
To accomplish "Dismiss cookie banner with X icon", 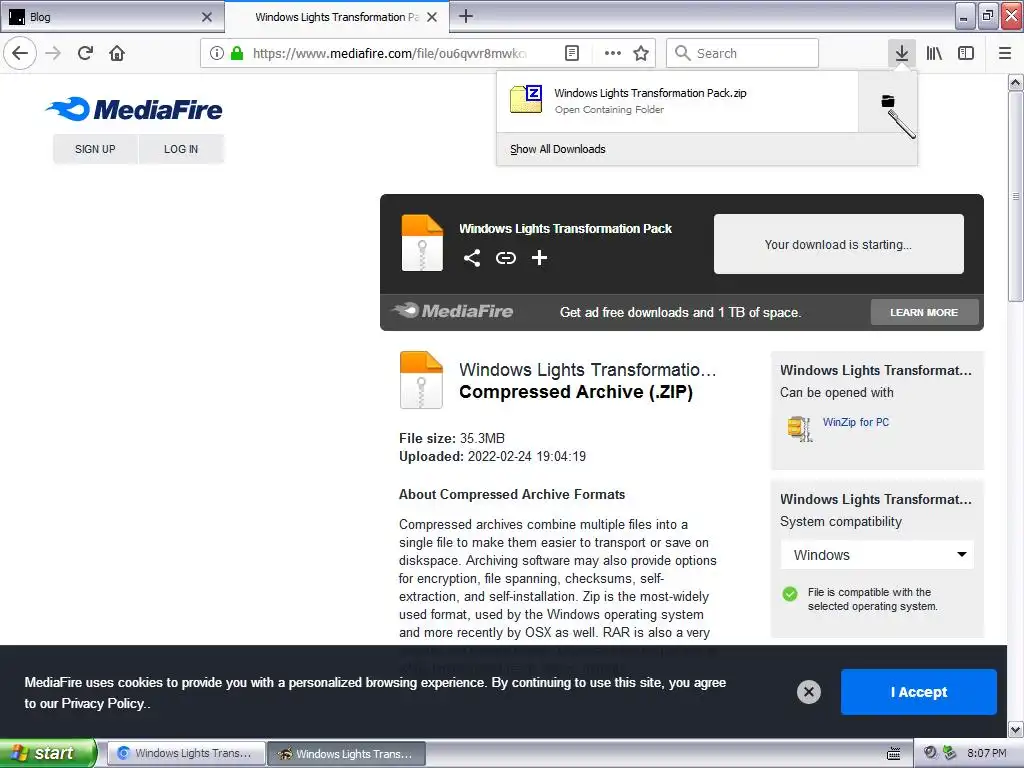I will [x=808, y=692].
